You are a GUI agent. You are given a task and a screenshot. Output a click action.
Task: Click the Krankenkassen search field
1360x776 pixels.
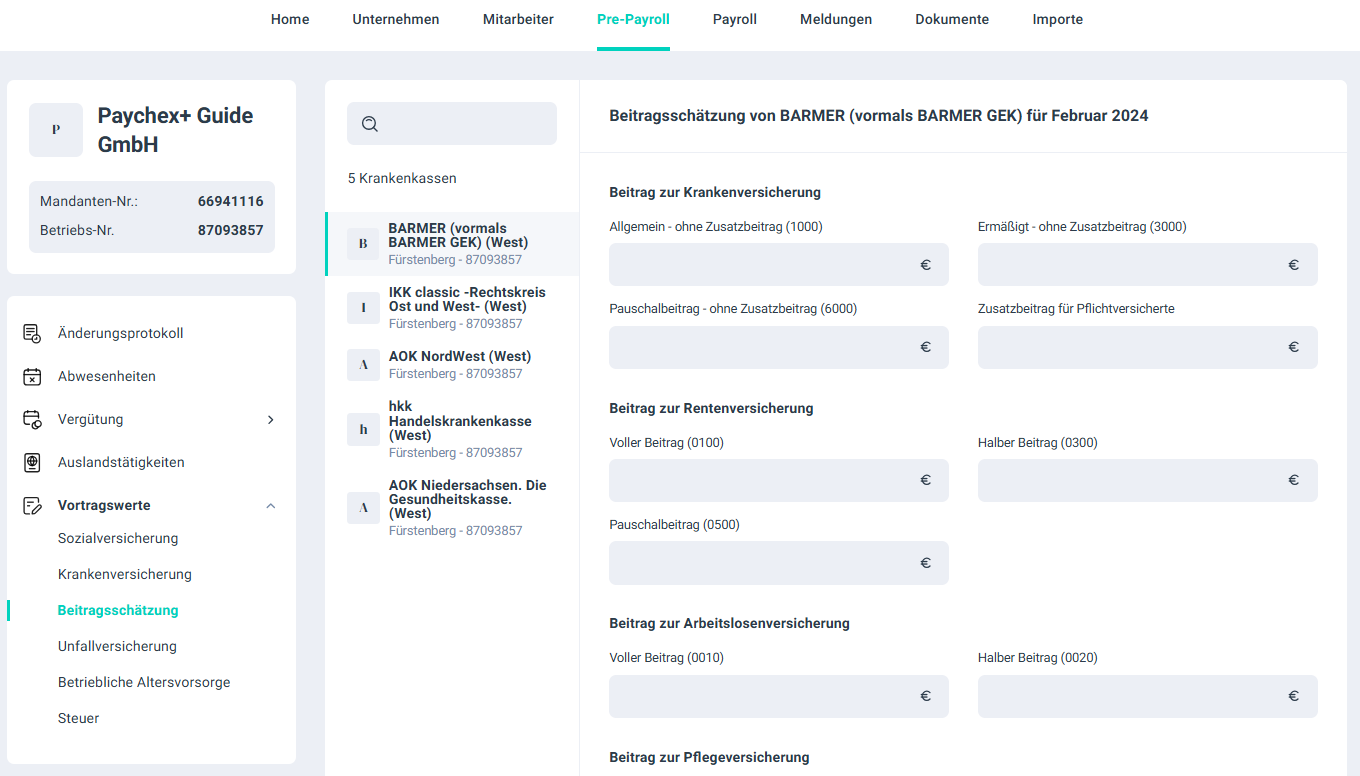point(452,124)
